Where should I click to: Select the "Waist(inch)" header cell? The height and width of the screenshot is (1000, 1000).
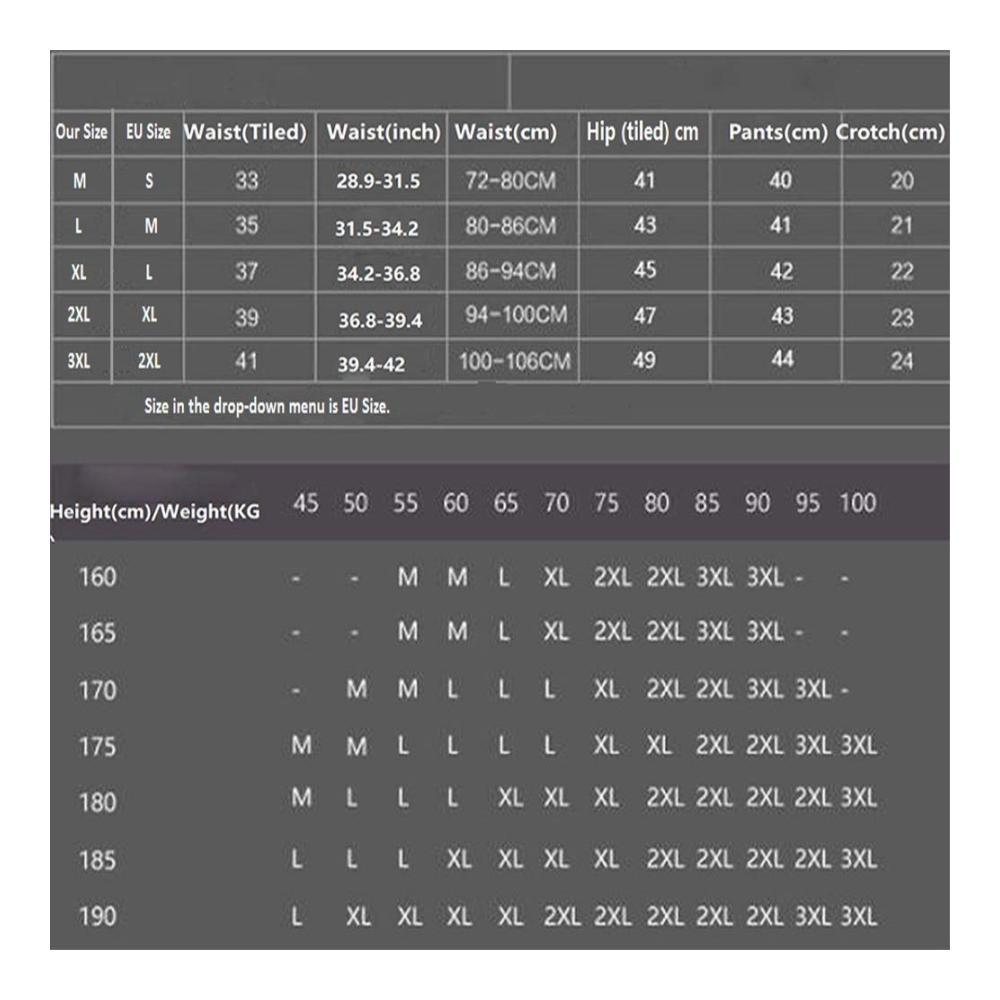tap(383, 132)
